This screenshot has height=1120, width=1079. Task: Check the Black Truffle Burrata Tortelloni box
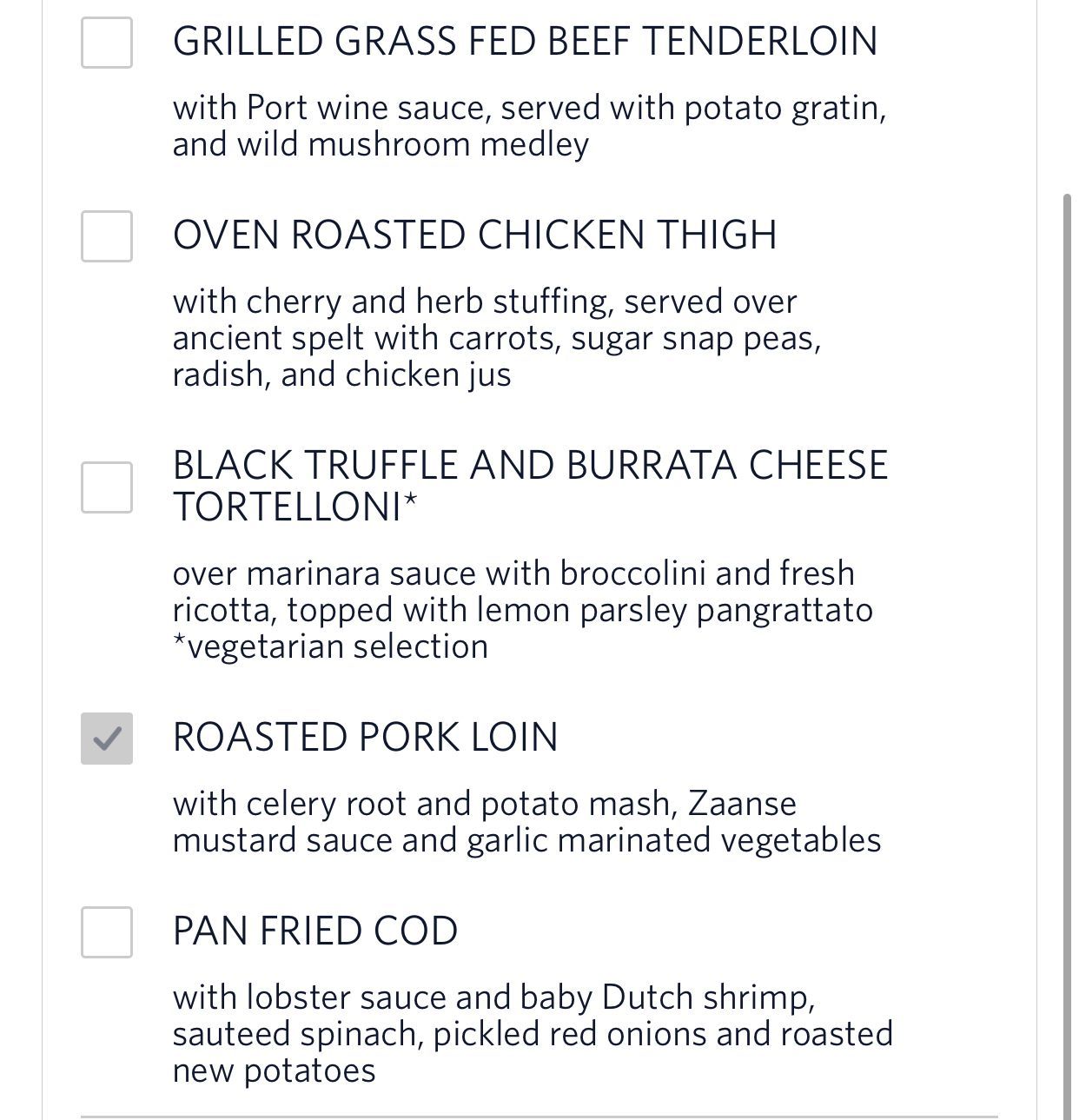[x=107, y=487]
